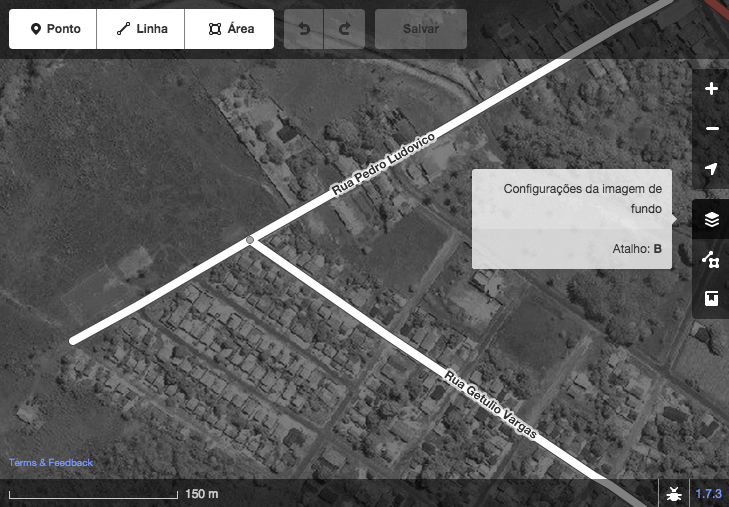Zoom in with the plus icon
The image size is (729, 507).
click(x=711, y=89)
